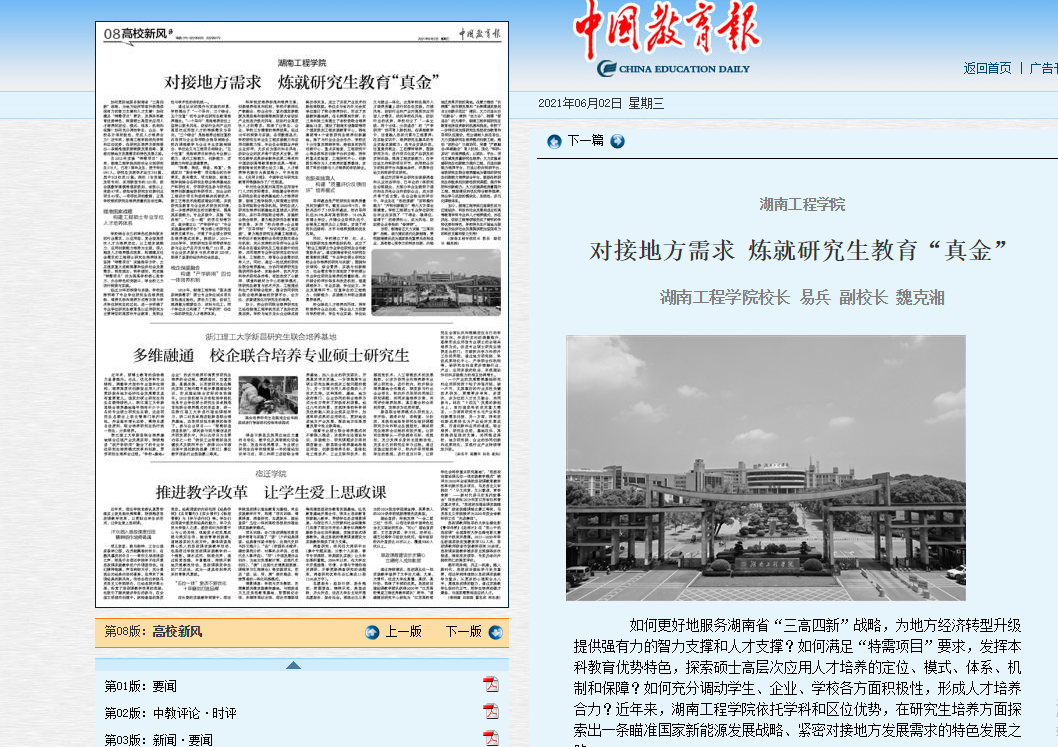
Task: Collapse the page list with the triangle arrow
Action: (292, 665)
